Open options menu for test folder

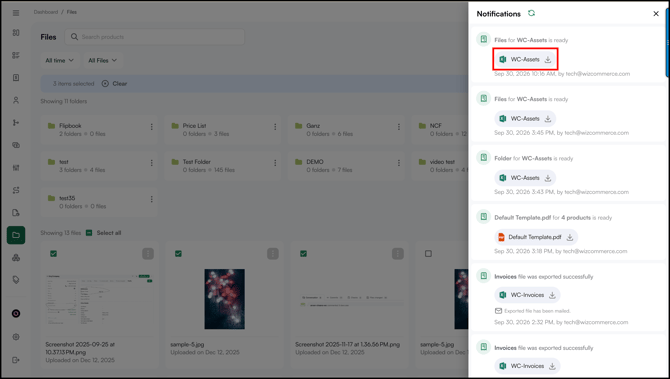click(x=152, y=163)
